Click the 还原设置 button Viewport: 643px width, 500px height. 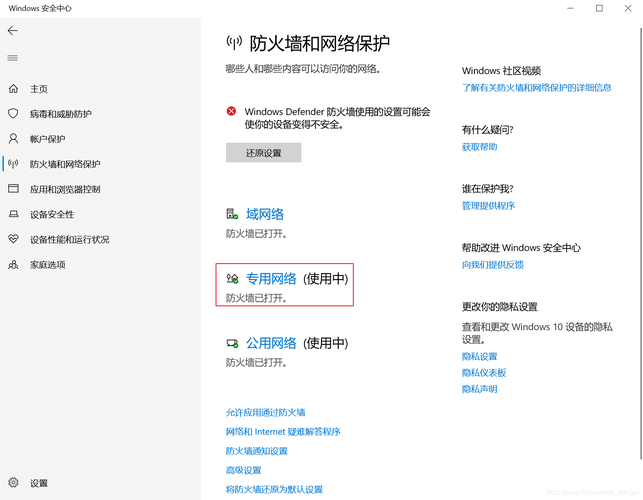[x=263, y=153]
